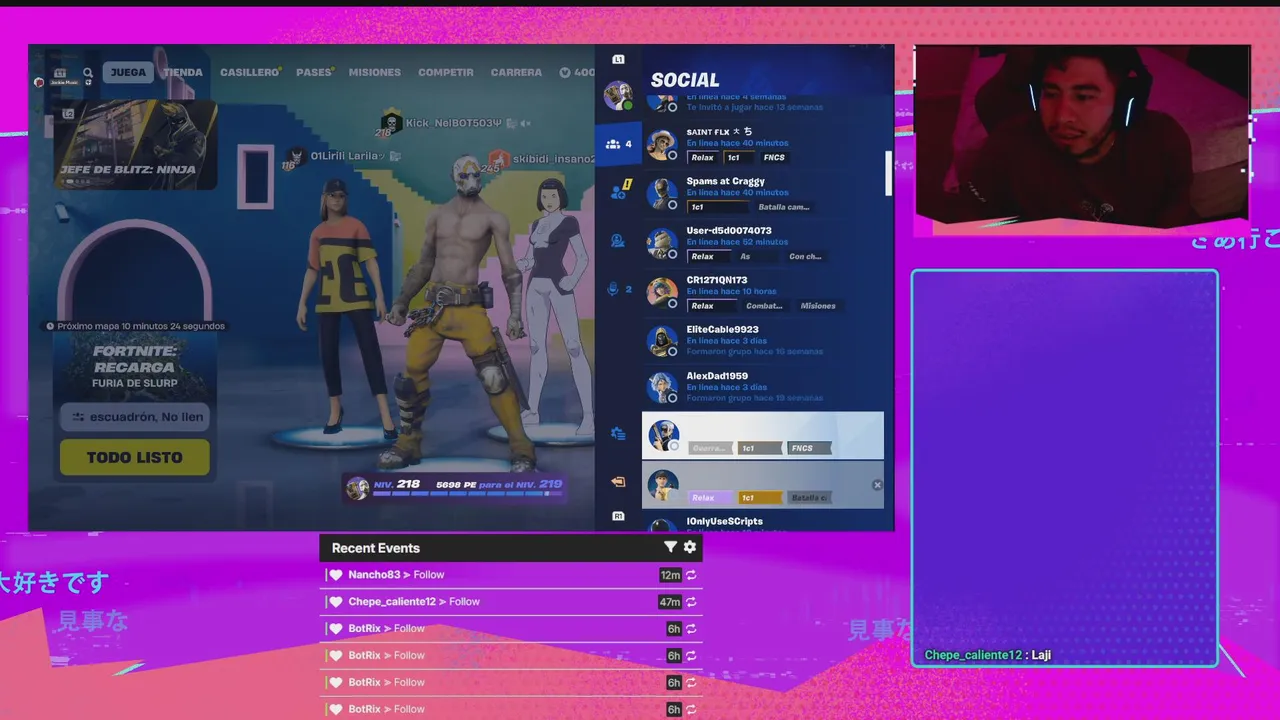Click the Social friends list scrollbar

coord(888,173)
